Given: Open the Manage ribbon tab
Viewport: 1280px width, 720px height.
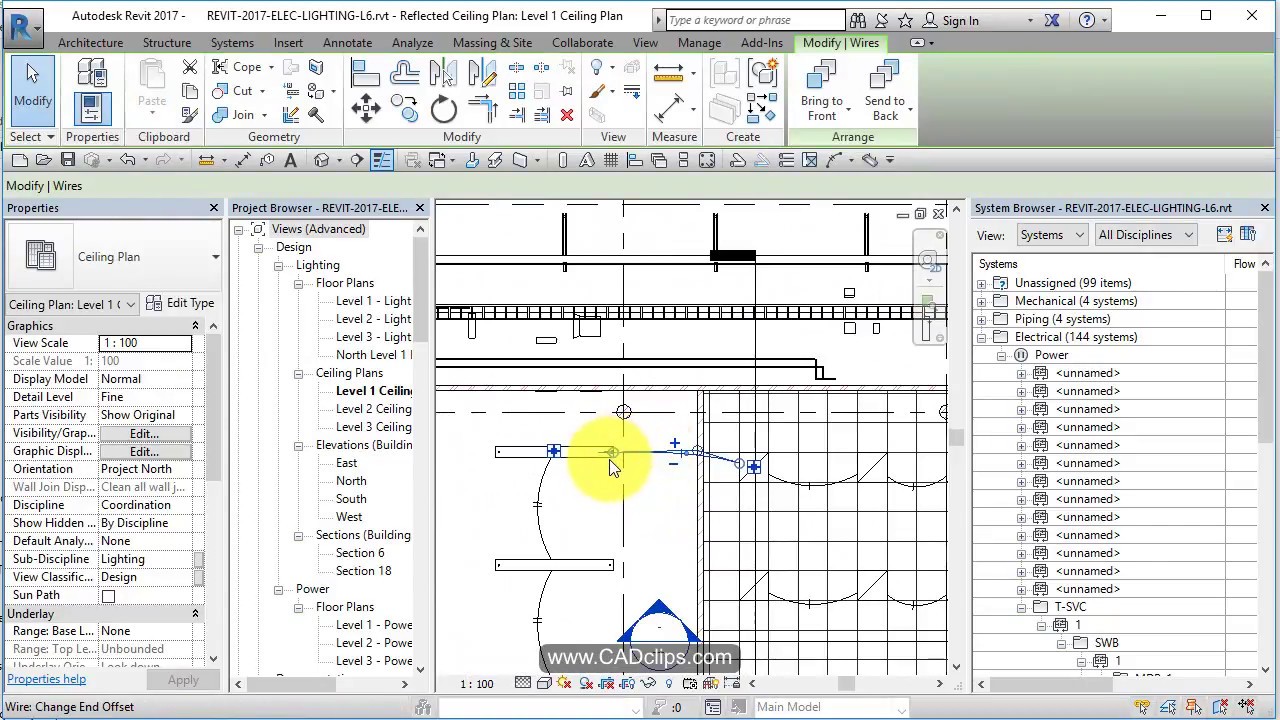Looking at the screenshot, I should (x=699, y=42).
